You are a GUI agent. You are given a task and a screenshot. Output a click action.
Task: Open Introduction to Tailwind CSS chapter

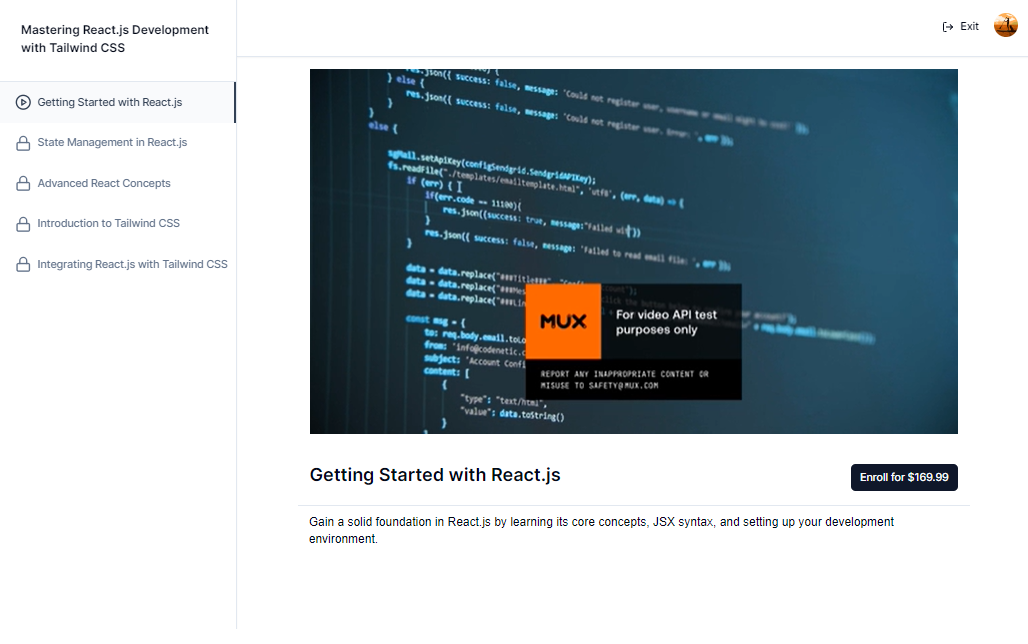click(x=118, y=224)
